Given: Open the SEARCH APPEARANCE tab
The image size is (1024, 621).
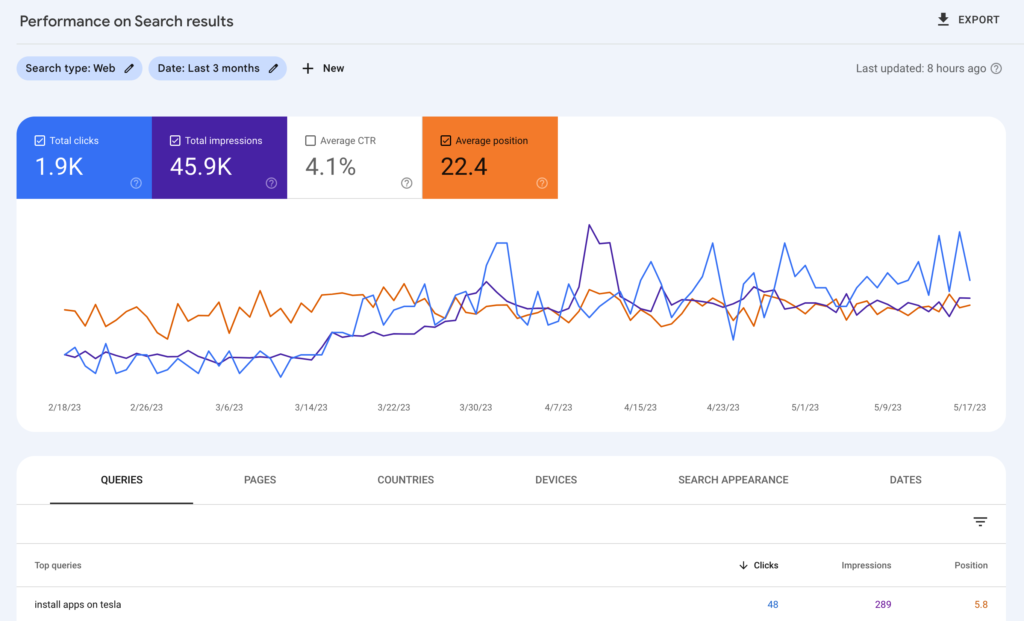Looking at the screenshot, I should [733, 480].
